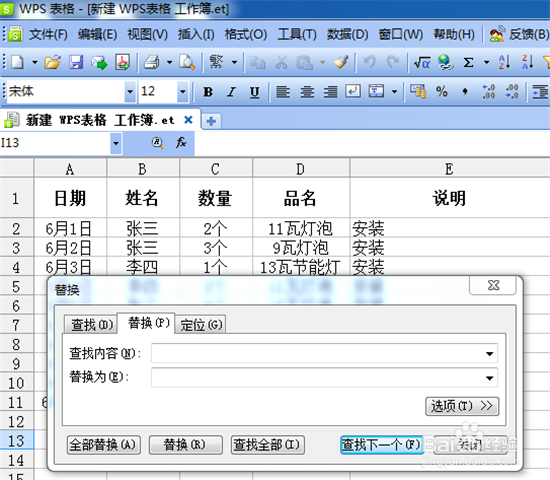Click the Cut scissors icon
Viewport: 550px width, 480px height.
pos(281,62)
